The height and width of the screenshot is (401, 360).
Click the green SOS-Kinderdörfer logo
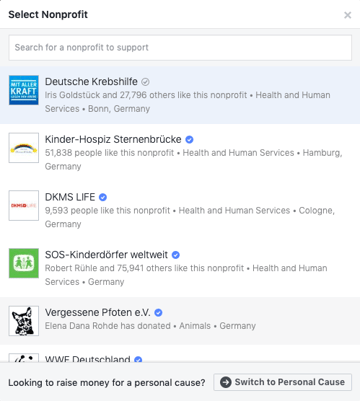pyautogui.click(x=24, y=263)
